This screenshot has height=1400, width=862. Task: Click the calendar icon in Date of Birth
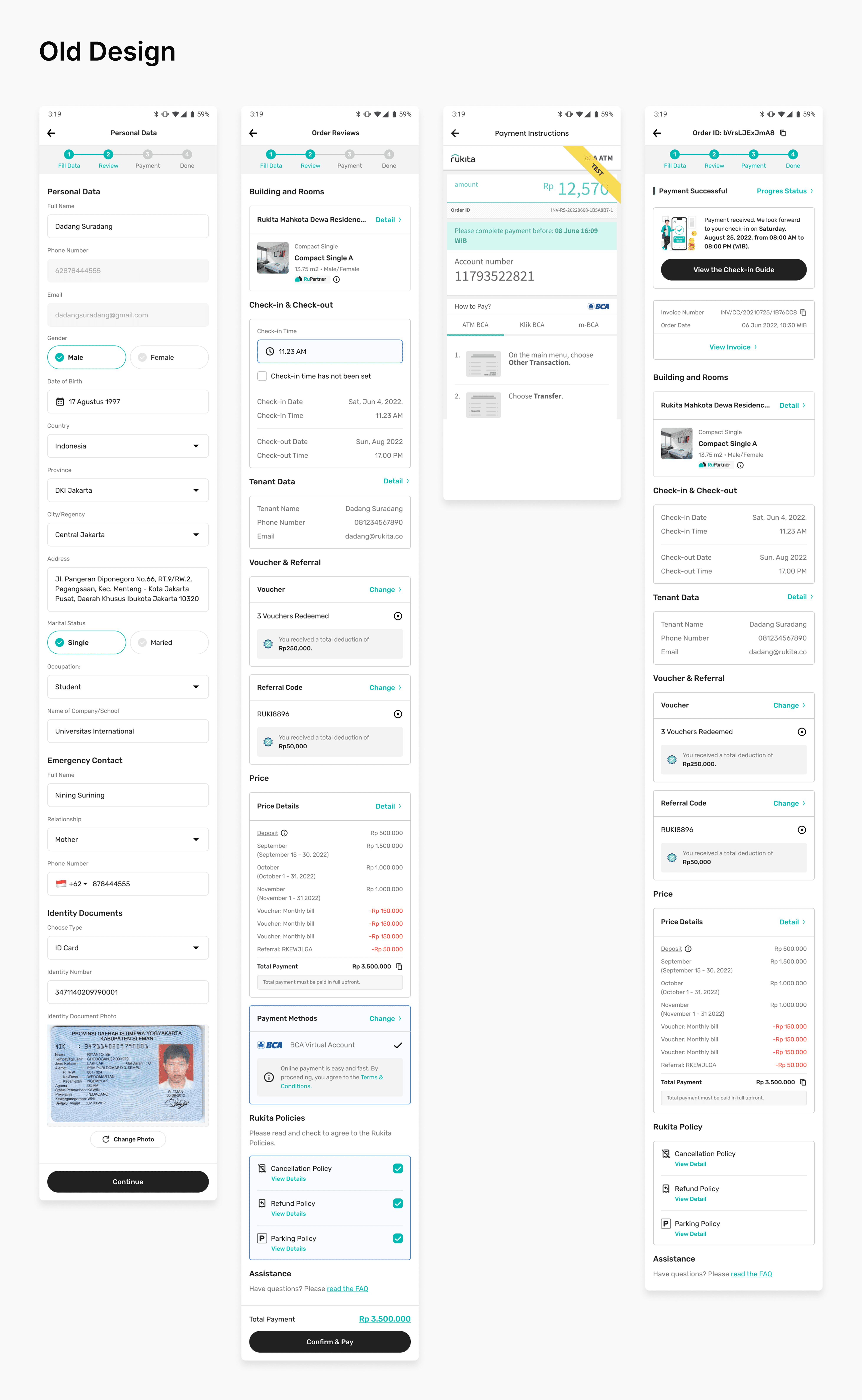(x=60, y=402)
